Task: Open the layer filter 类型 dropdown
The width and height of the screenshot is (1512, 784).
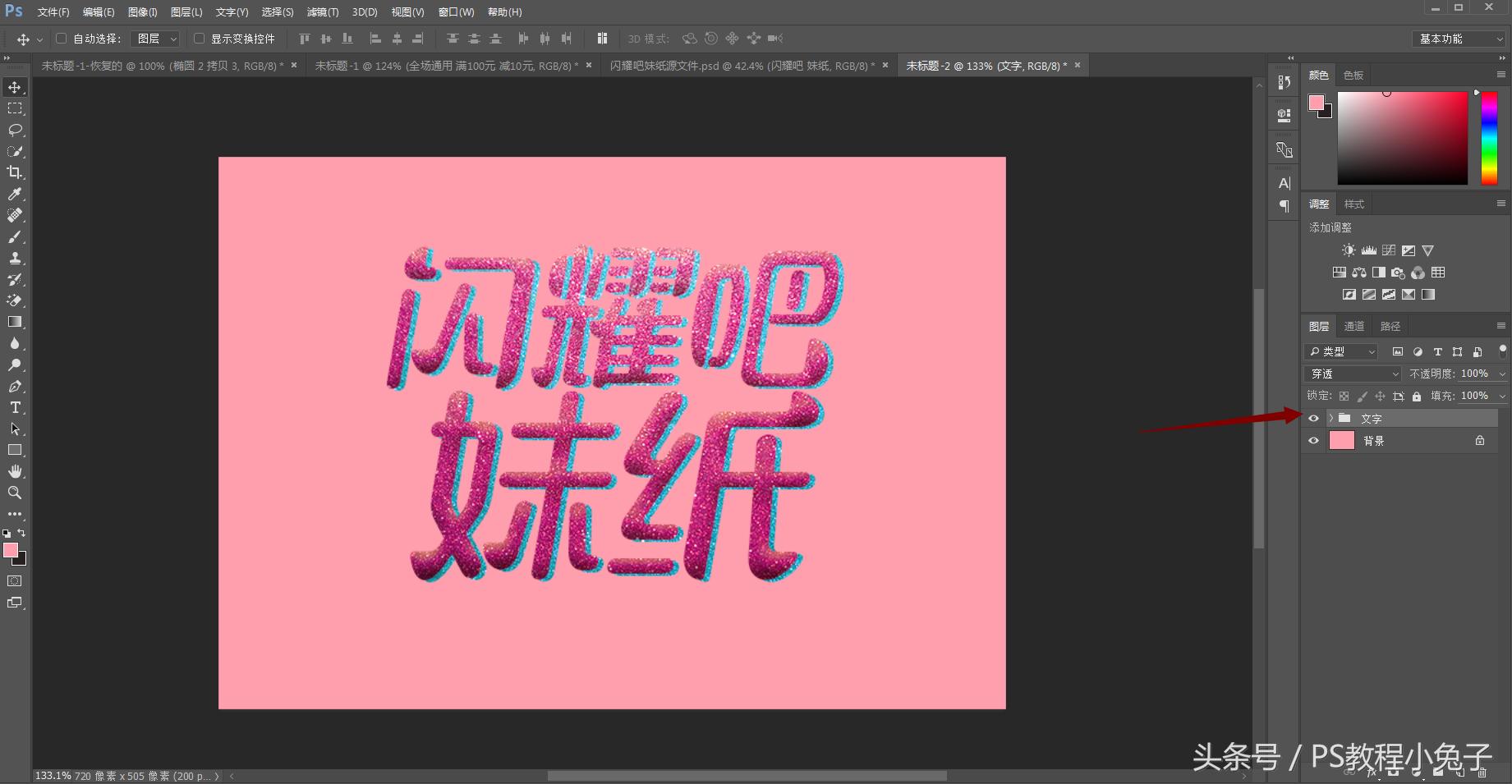Action: tap(1341, 351)
